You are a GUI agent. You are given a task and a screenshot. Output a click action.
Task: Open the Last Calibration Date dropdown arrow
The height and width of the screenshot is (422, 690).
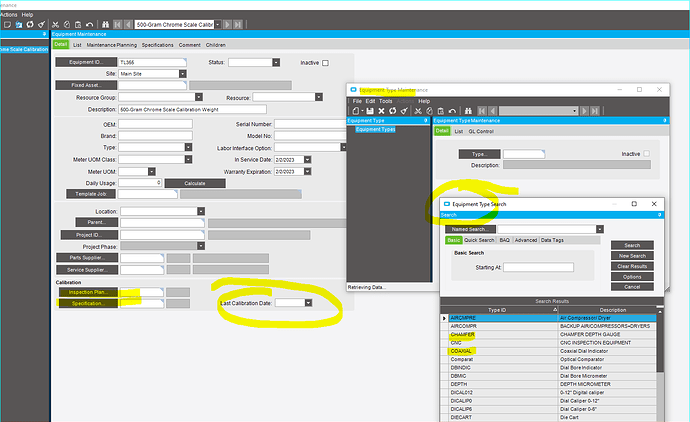pyautogui.click(x=308, y=303)
